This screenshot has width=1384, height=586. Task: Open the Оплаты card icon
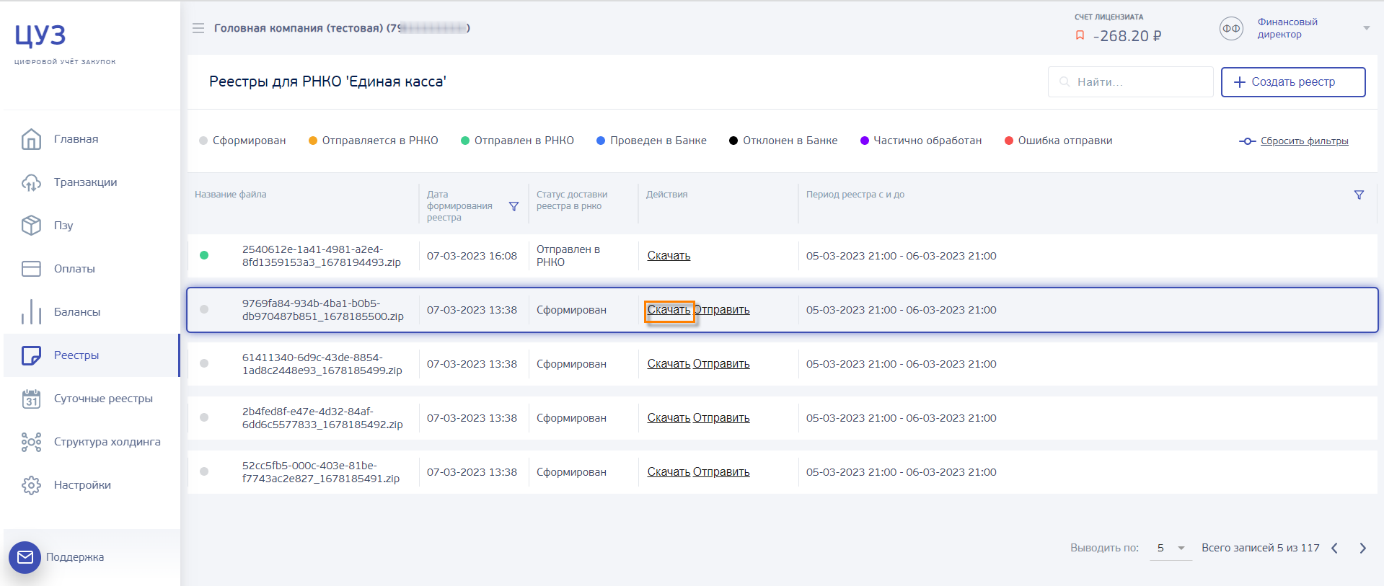pyautogui.click(x=31, y=268)
